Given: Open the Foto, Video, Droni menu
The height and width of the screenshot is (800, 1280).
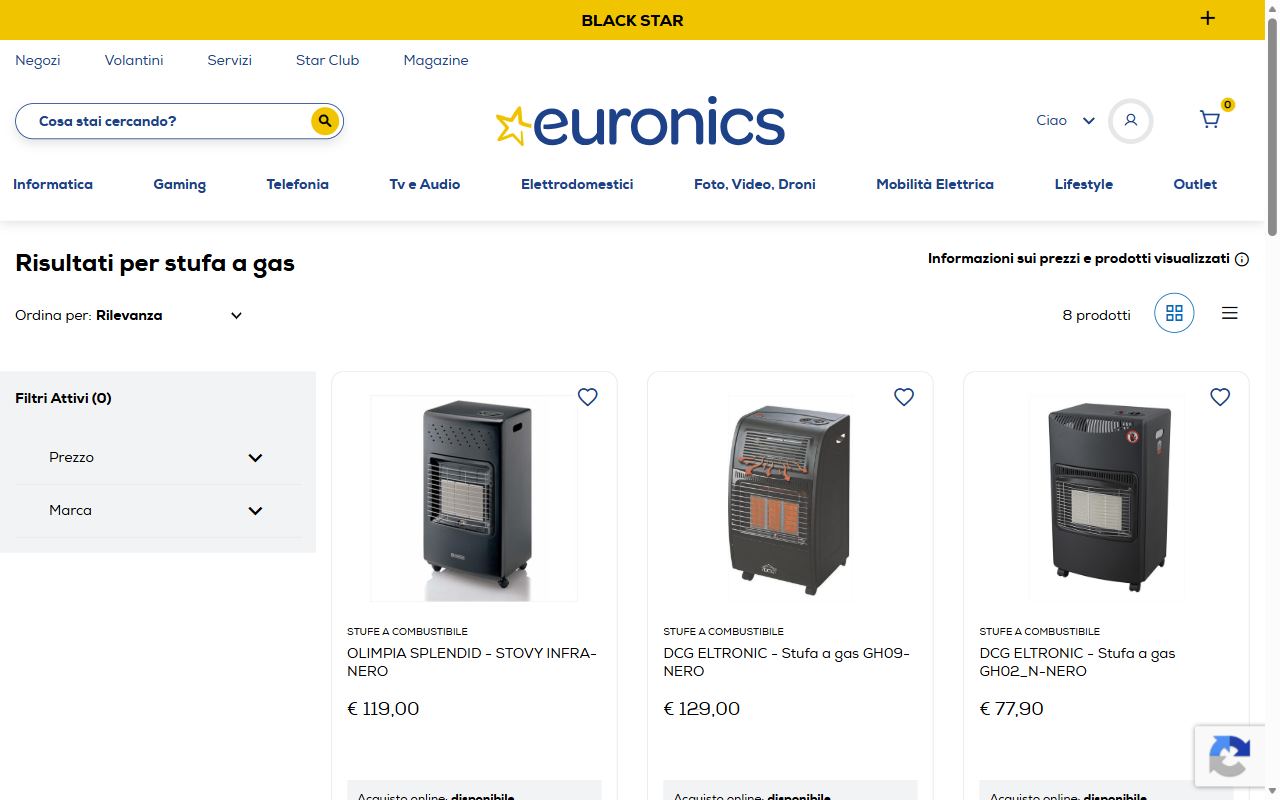Looking at the screenshot, I should point(755,184).
